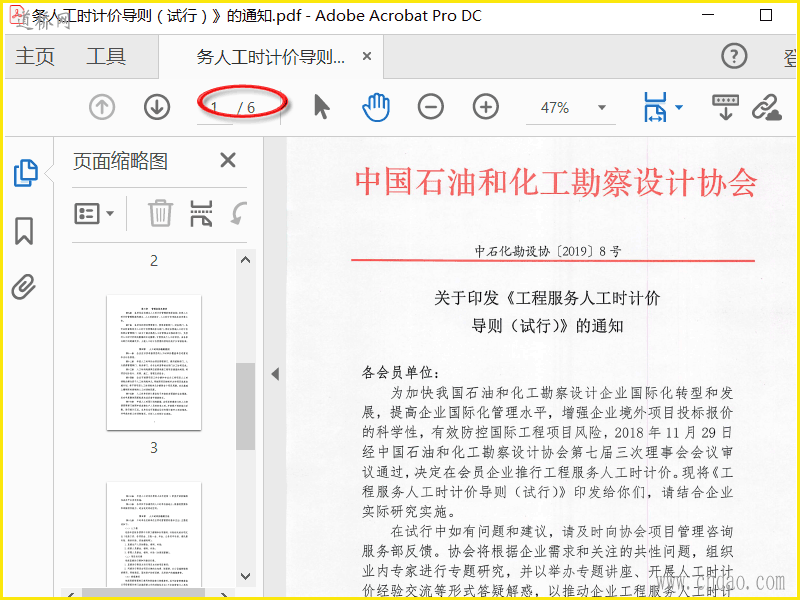
Task: Open the attachments paperclip panel
Action: point(24,287)
